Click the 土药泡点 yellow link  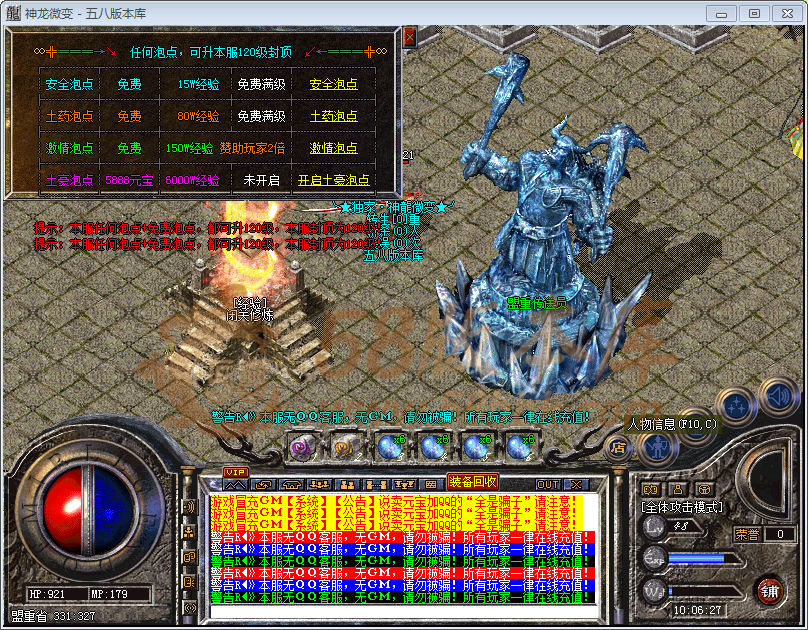point(333,116)
